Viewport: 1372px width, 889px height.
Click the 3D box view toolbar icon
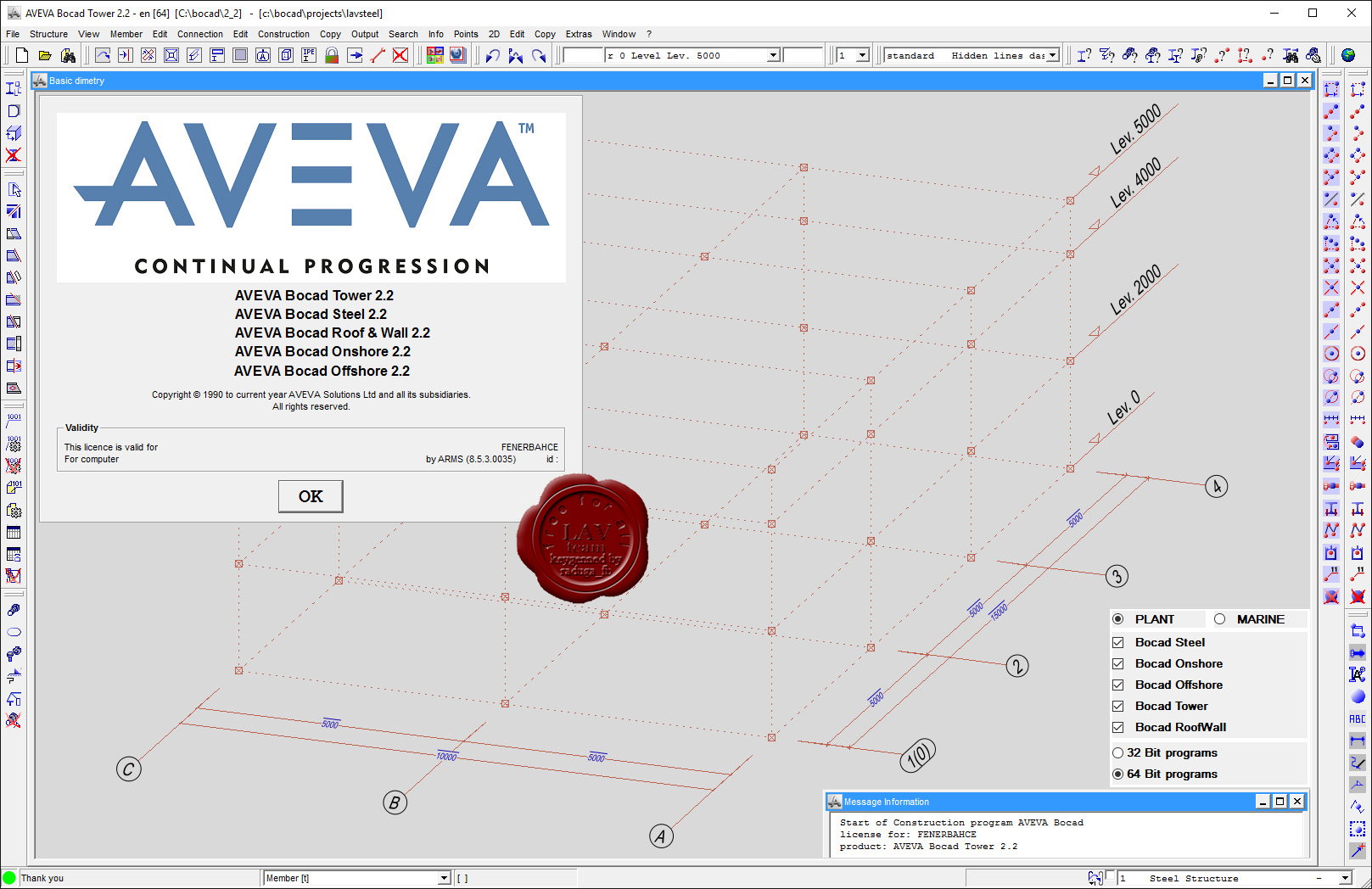click(x=286, y=55)
